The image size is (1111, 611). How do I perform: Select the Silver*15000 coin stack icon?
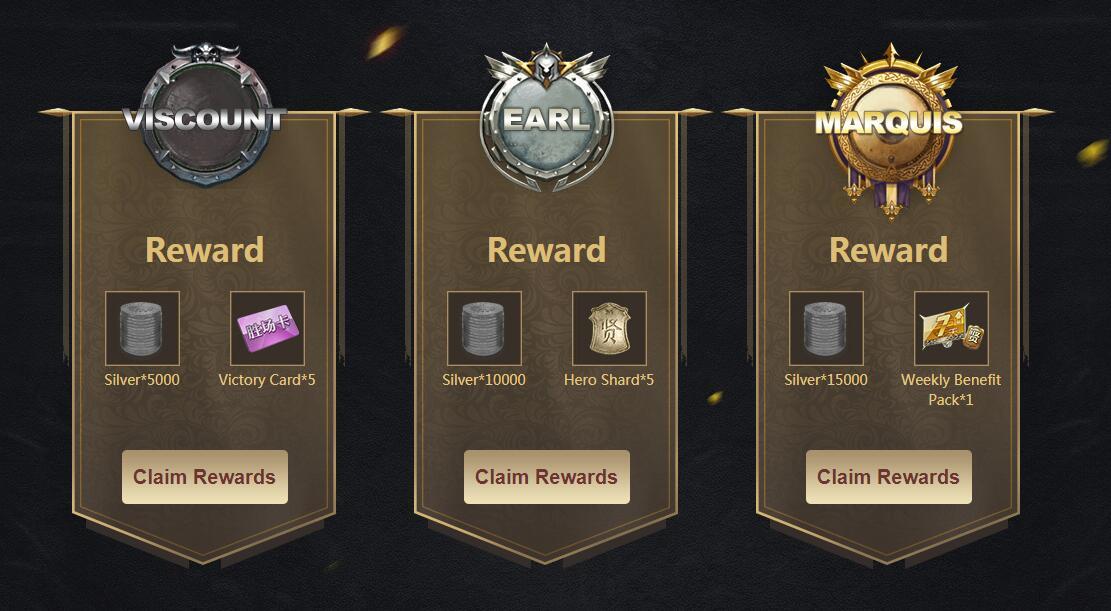pyautogui.click(x=826, y=328)
